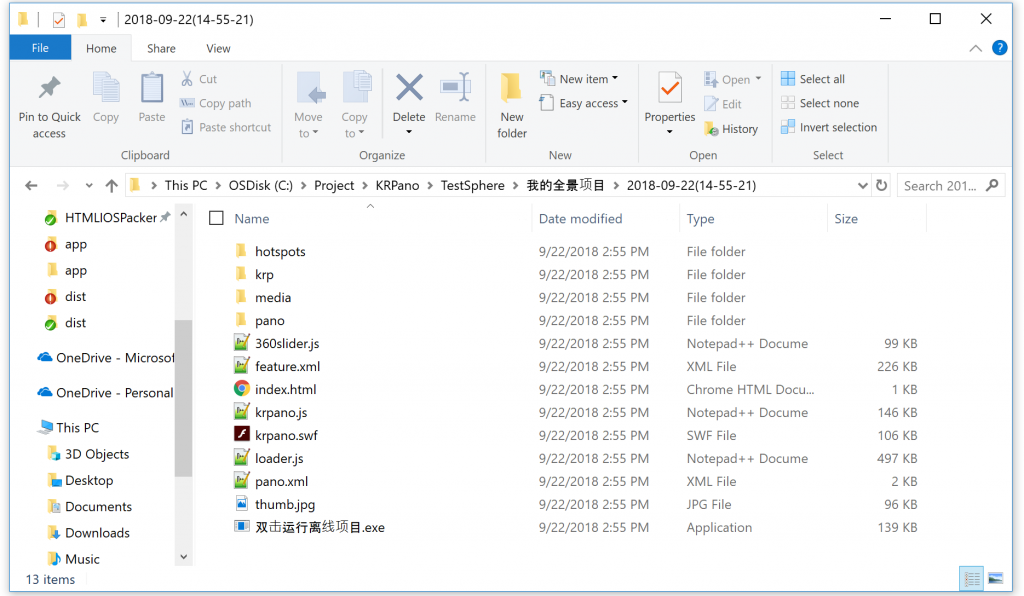Click the Back navigation arrow

31,185
